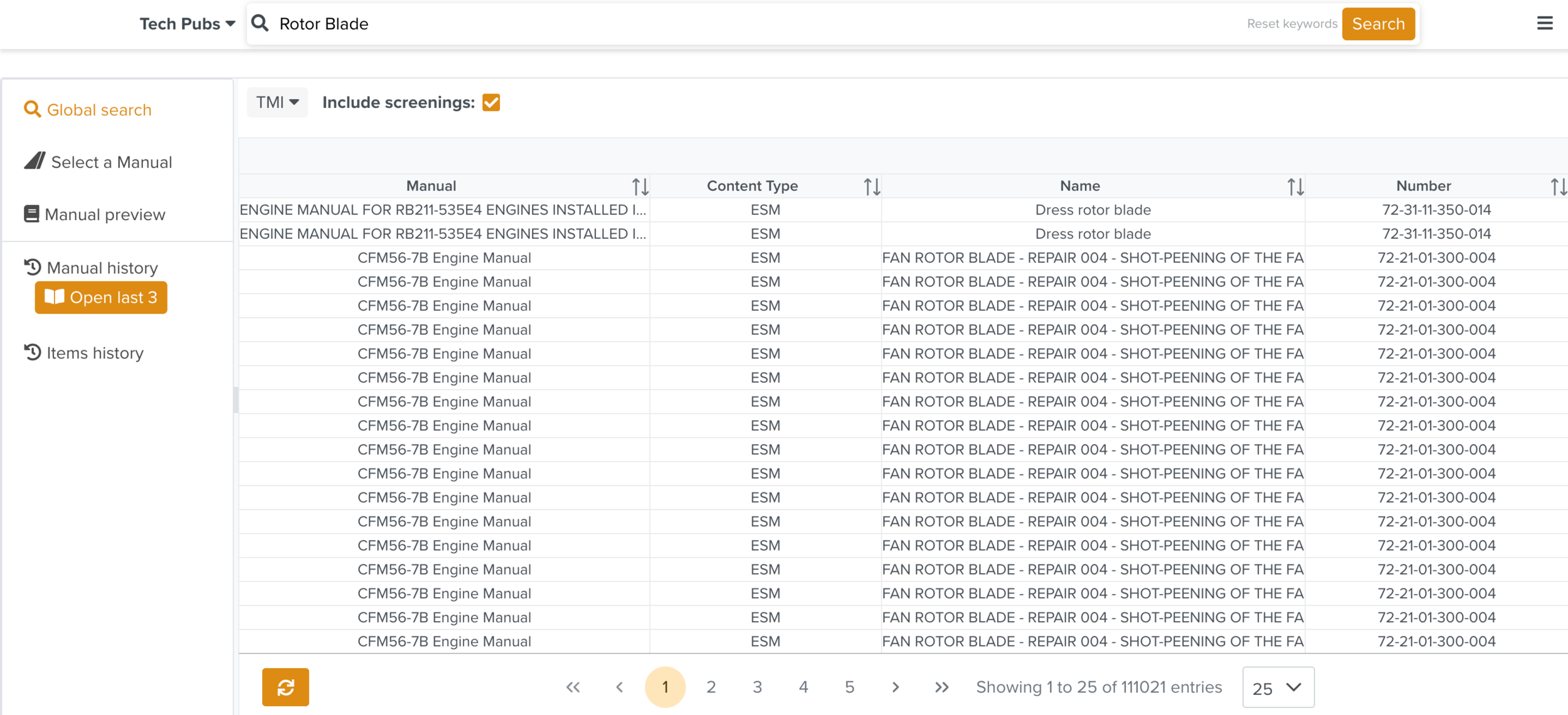This screenshot has height=715, width=1568.
Task: Click the Items history clock icon
Action: 33,352
